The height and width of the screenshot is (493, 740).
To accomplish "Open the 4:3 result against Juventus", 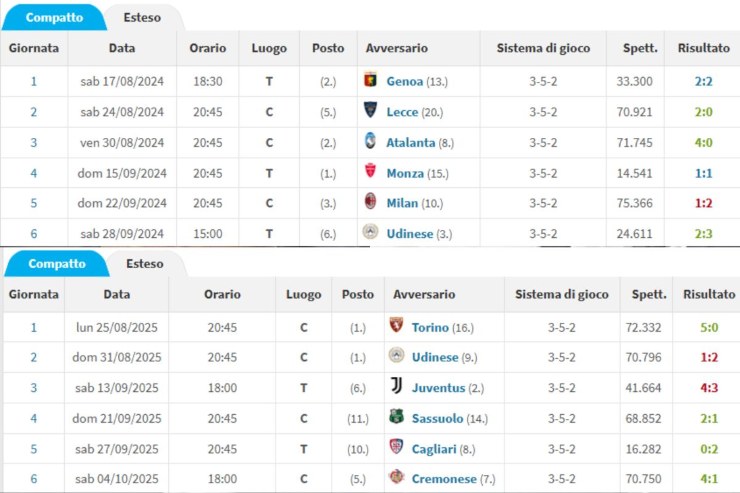I will tap(708, 387).
